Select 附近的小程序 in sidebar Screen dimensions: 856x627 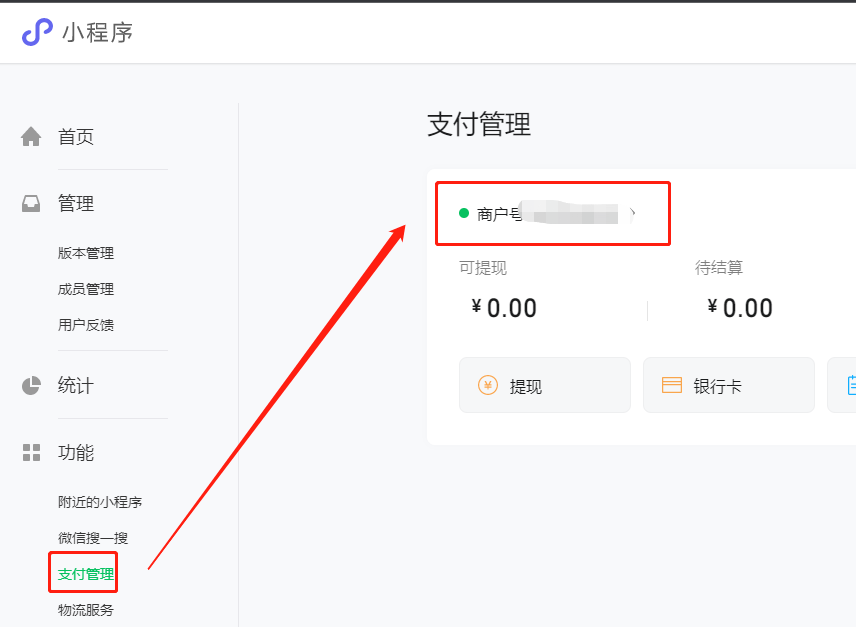click(x=100, y=502)
